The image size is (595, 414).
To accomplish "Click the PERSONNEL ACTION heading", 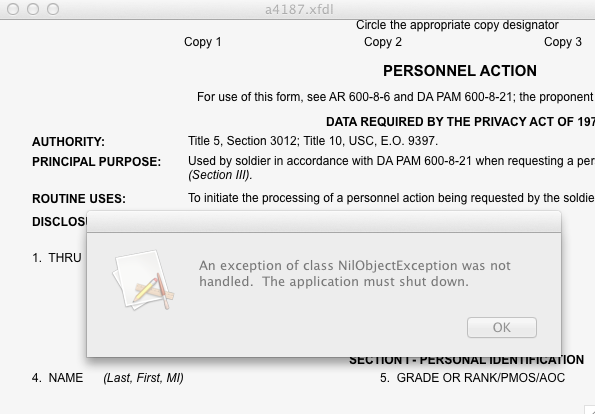I will (x=460, y=71).
